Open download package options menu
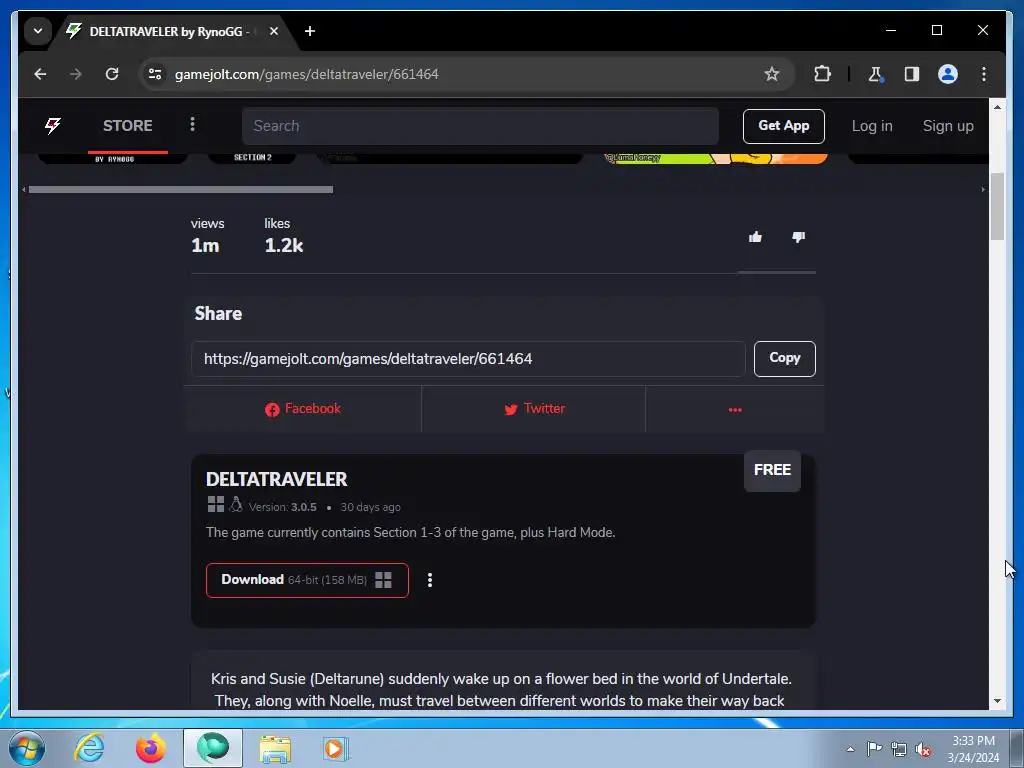 coord(430,580)
